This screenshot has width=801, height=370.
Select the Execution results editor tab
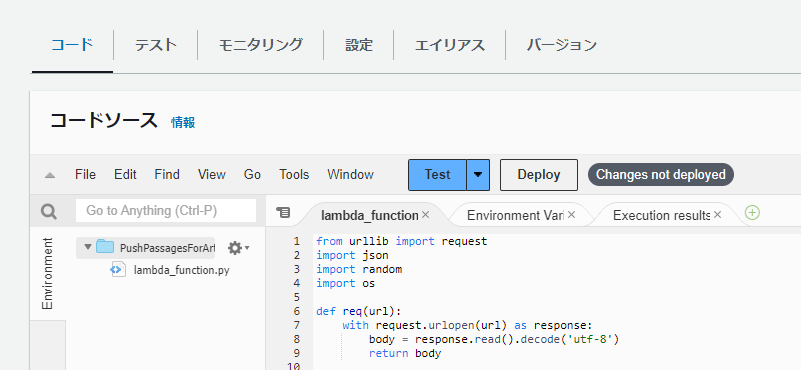pyautogui.click(x=661, y=216)
